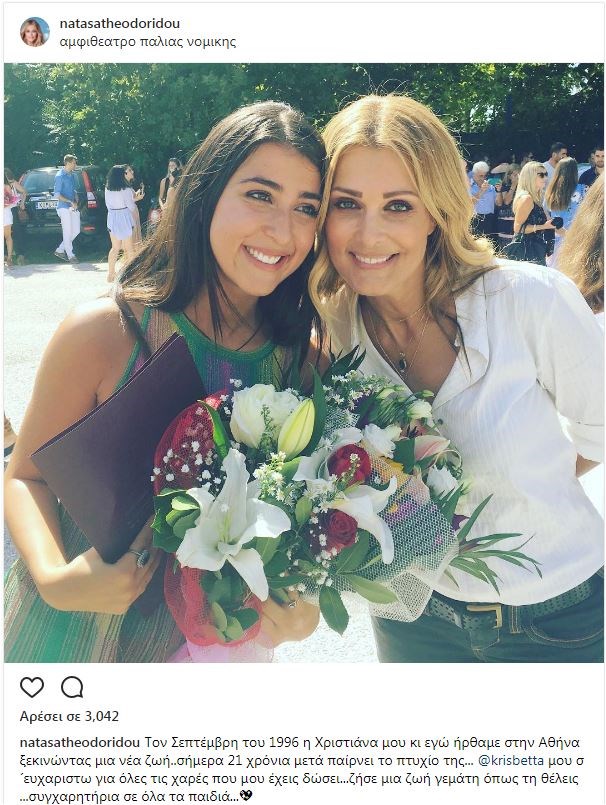Click the broken heart emoji ending caption
The width and height of the screenshot is (606, 805).
[246, 796]
